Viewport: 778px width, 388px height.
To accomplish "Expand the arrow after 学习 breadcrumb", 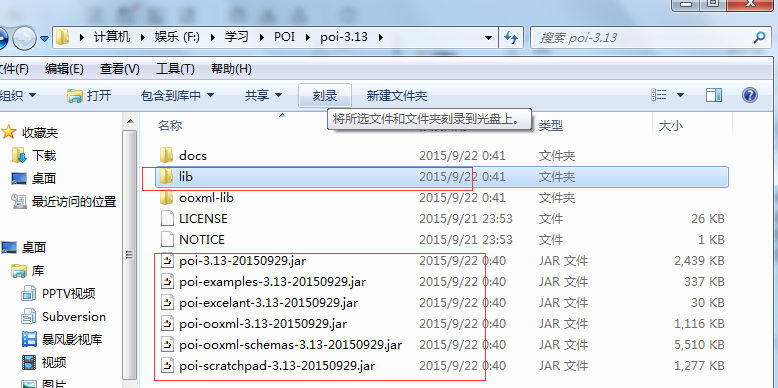I will point(261,37).
